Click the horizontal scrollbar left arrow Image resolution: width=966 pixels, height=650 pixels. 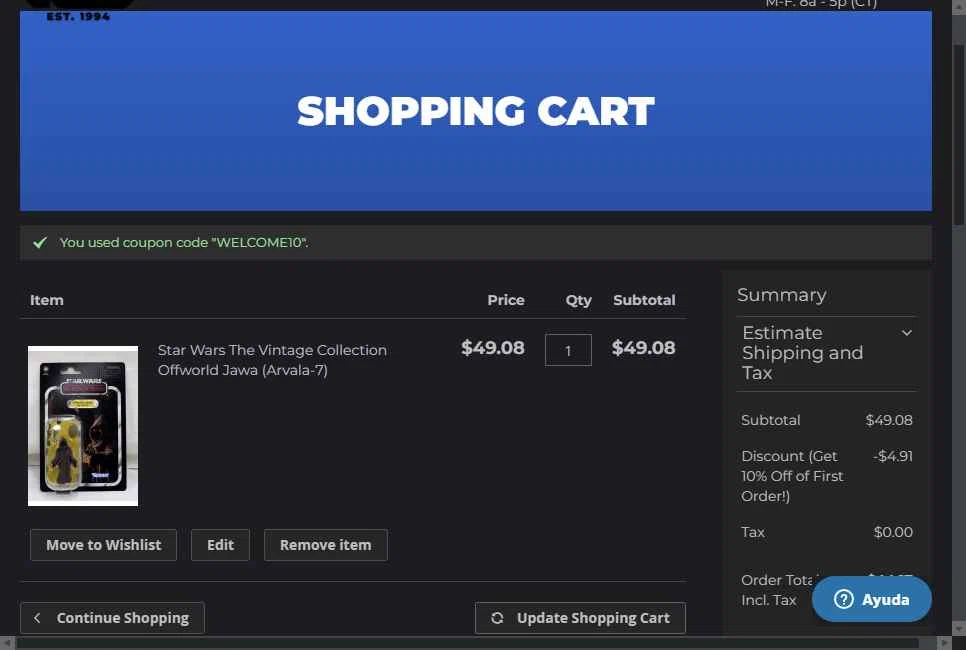click(6, 643)
